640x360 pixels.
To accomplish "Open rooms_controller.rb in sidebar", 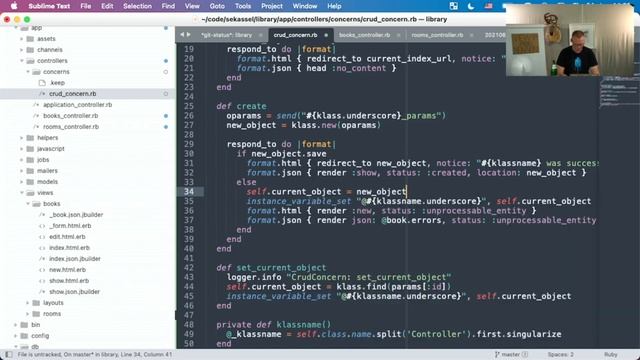I will (71, 127).
